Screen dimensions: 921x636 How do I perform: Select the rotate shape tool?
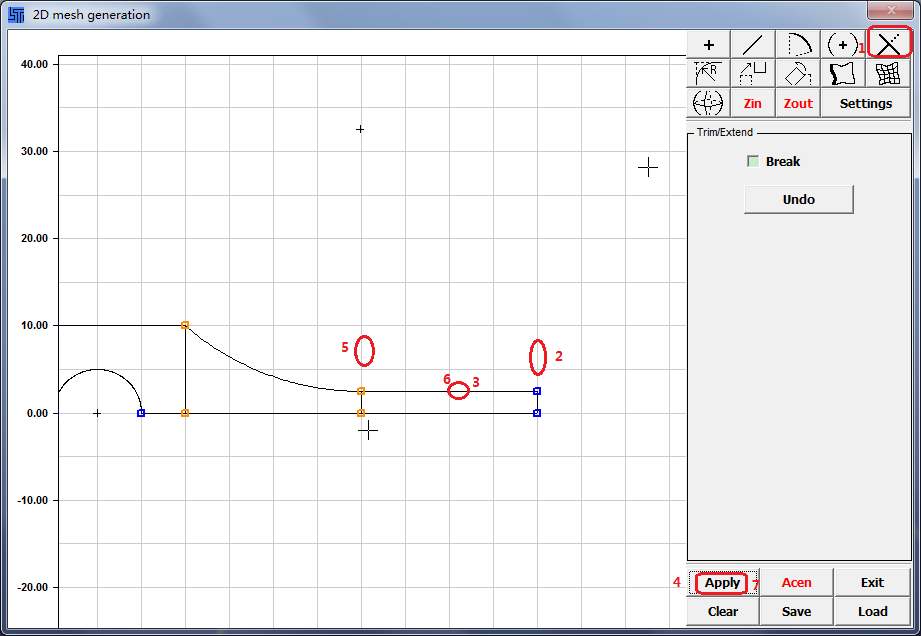pos(798,73)
